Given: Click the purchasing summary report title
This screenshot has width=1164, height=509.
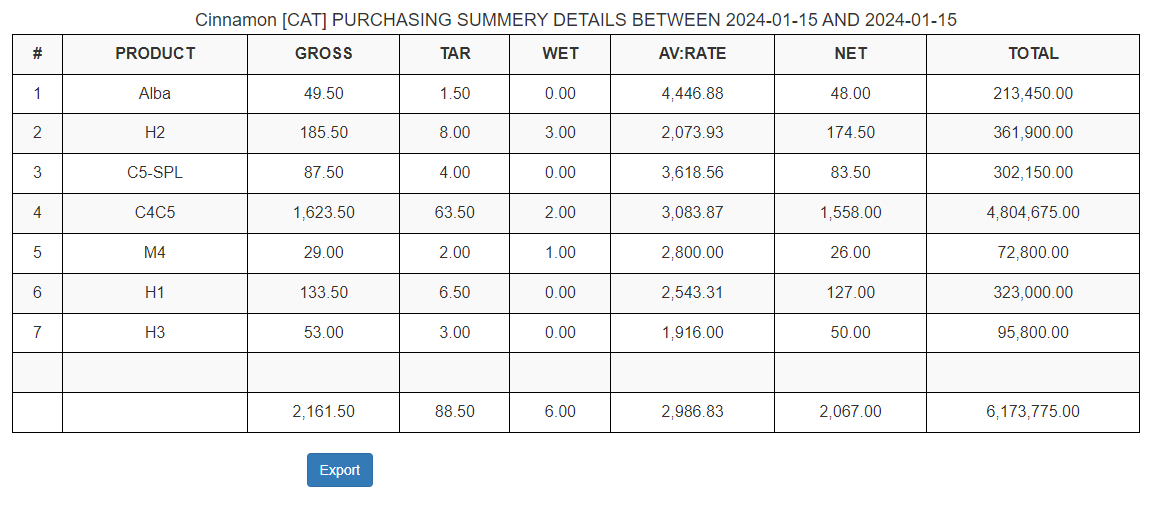Looking at the screenshot, I should click(576, 20).
